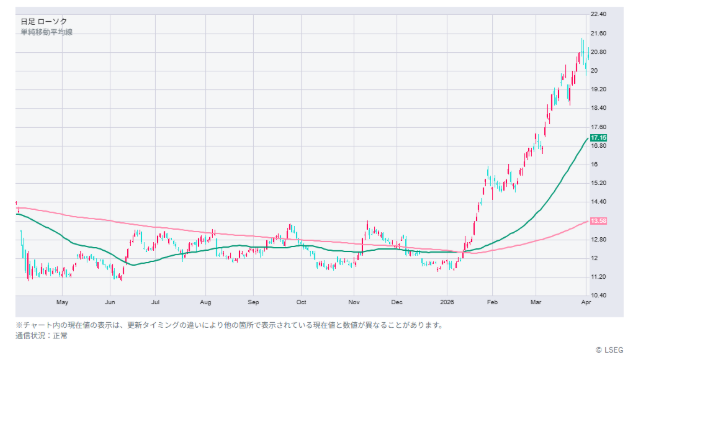Viewport: 715px width, 447px height.
Task: Click the chart disclaimer note starting with ※チャート内
Action: [228, 324]
